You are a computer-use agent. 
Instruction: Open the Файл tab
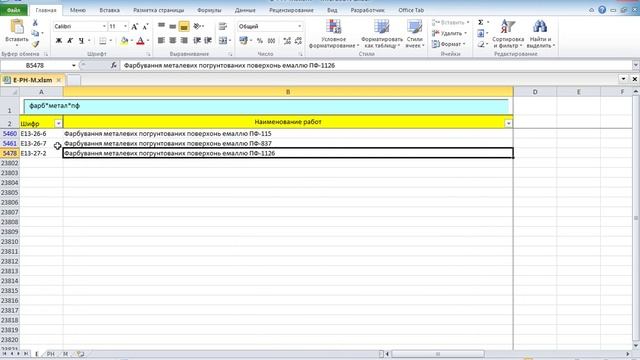13,10
